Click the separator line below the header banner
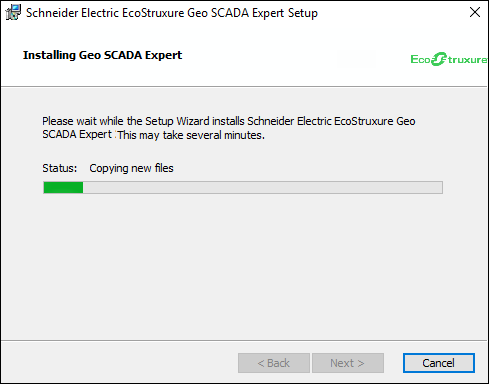 tap(244, 87)
